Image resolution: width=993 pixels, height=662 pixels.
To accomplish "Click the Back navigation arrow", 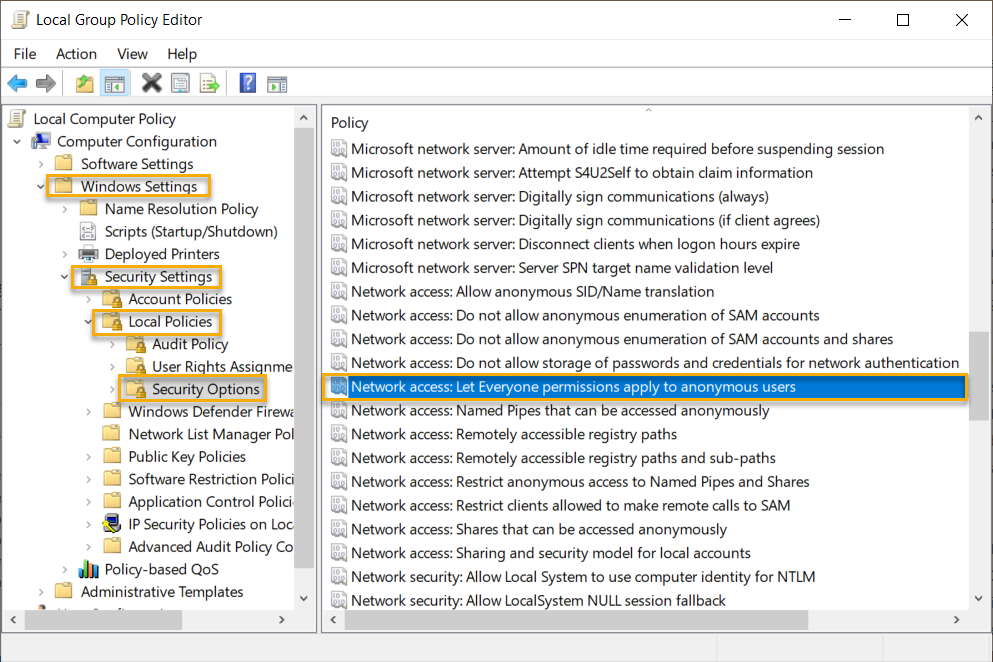I will pyautogui.click(x=17, y=83).
